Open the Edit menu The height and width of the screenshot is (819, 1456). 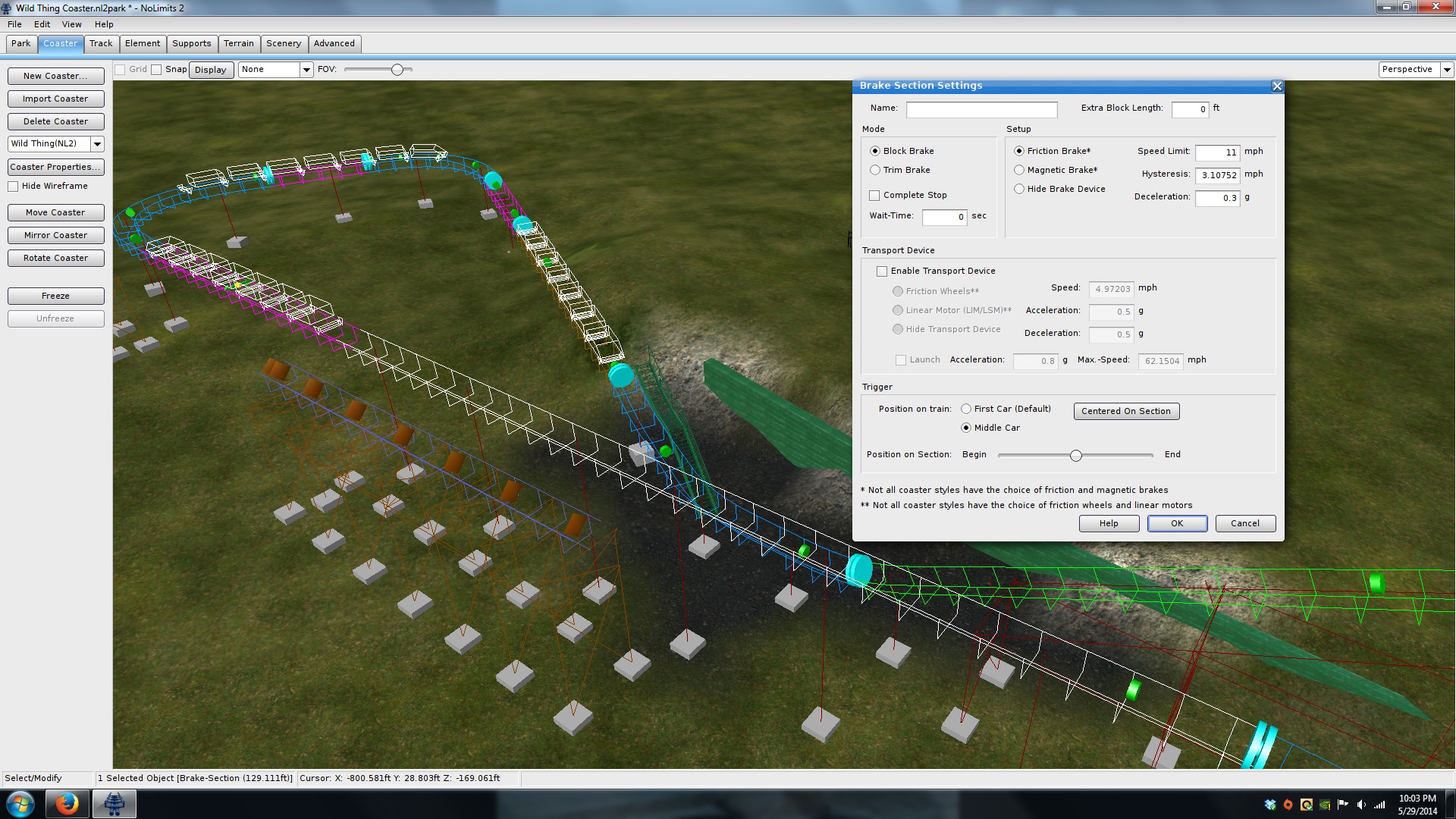pos(42,24)
